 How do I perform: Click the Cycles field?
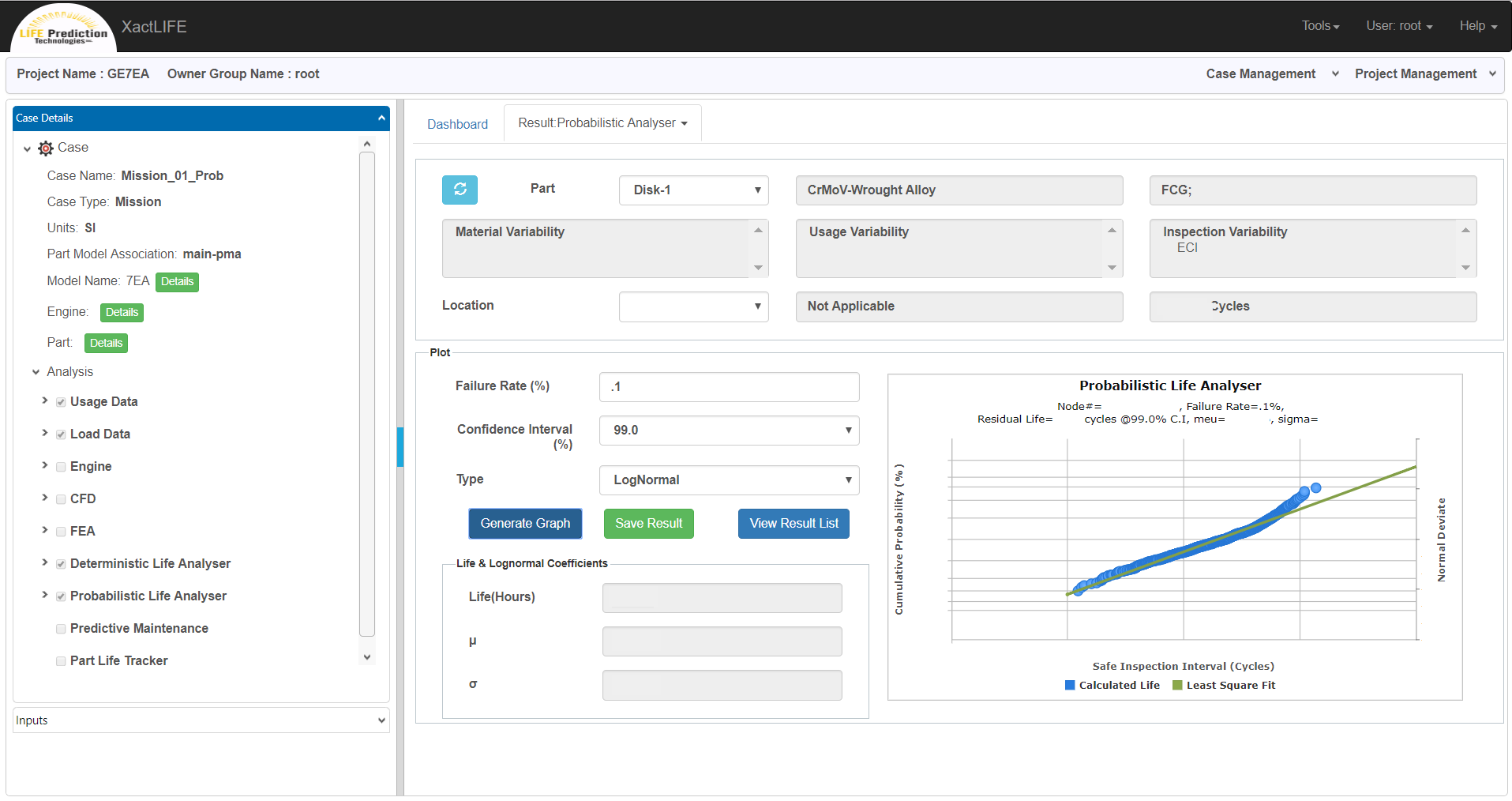point(1312,306)
